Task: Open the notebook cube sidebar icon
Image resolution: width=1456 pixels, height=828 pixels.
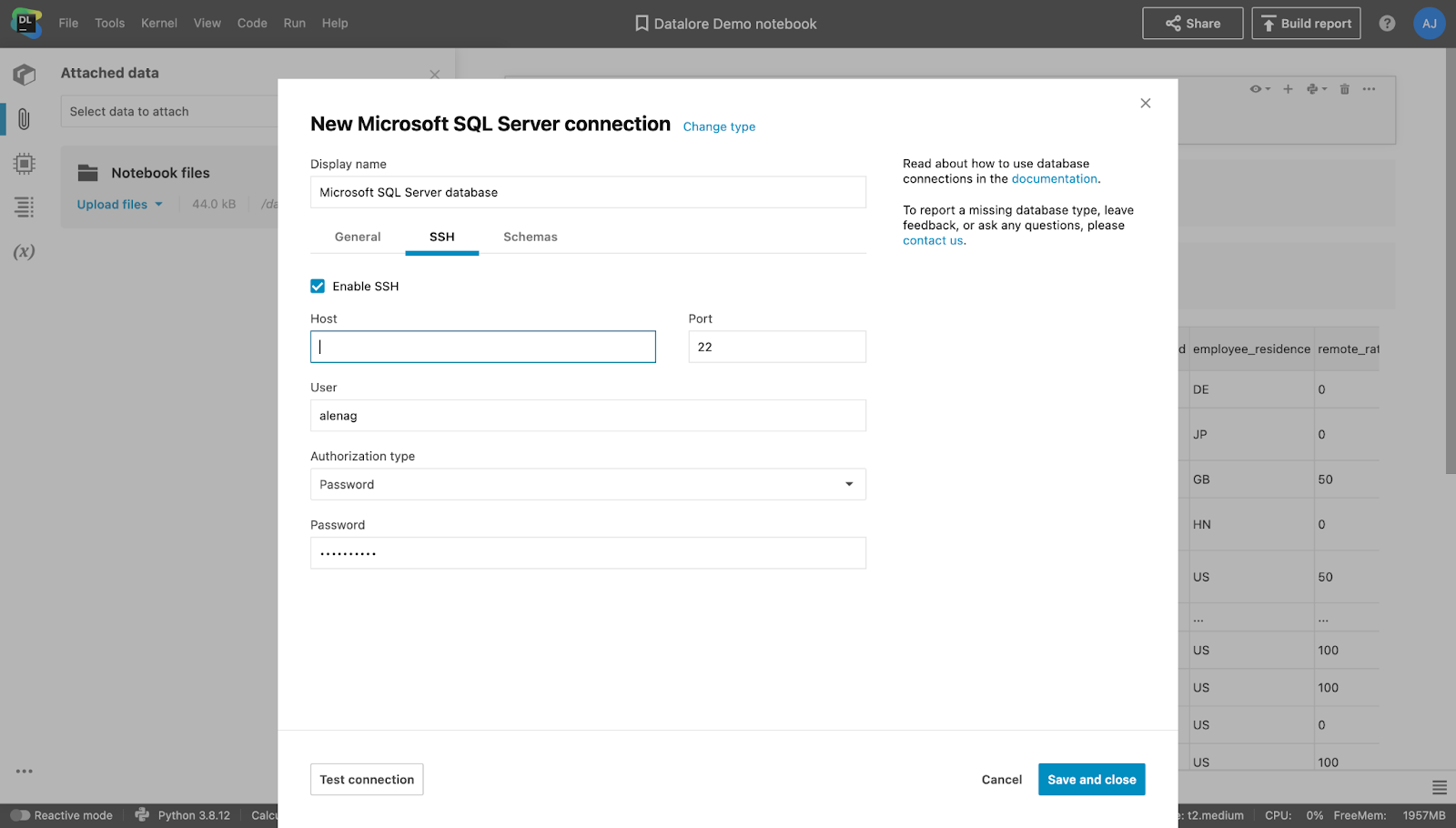Action: click(x=25, y=75)
